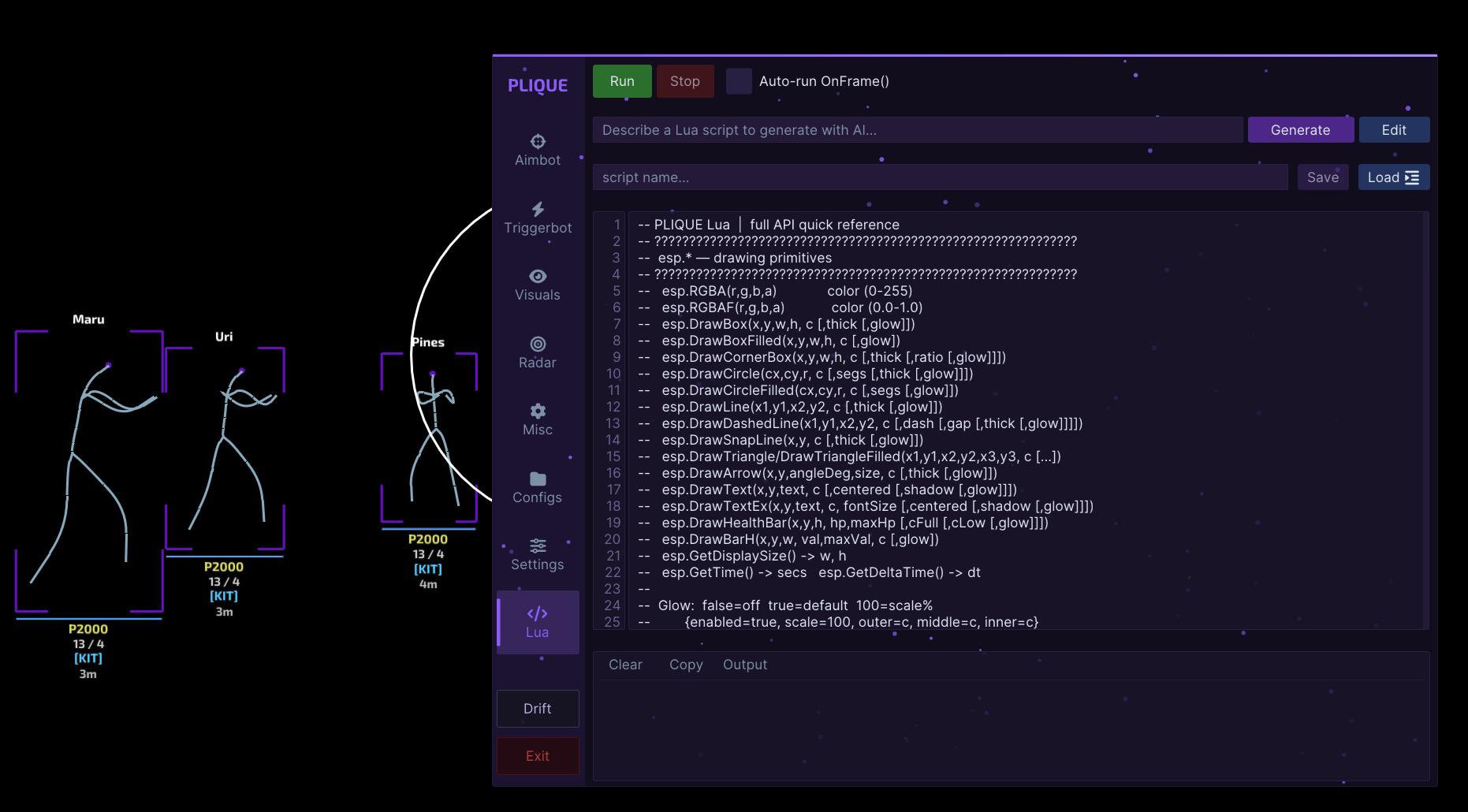The image size is (1468, 812).
Task: Click the Pines player name label
Action: tap(428, 342)
